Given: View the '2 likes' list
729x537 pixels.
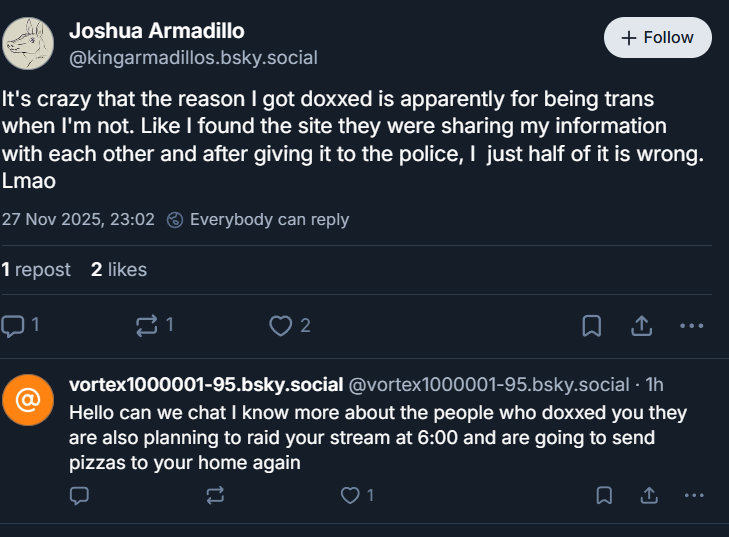Looking at the screenshot, I should tap(119, 269).
